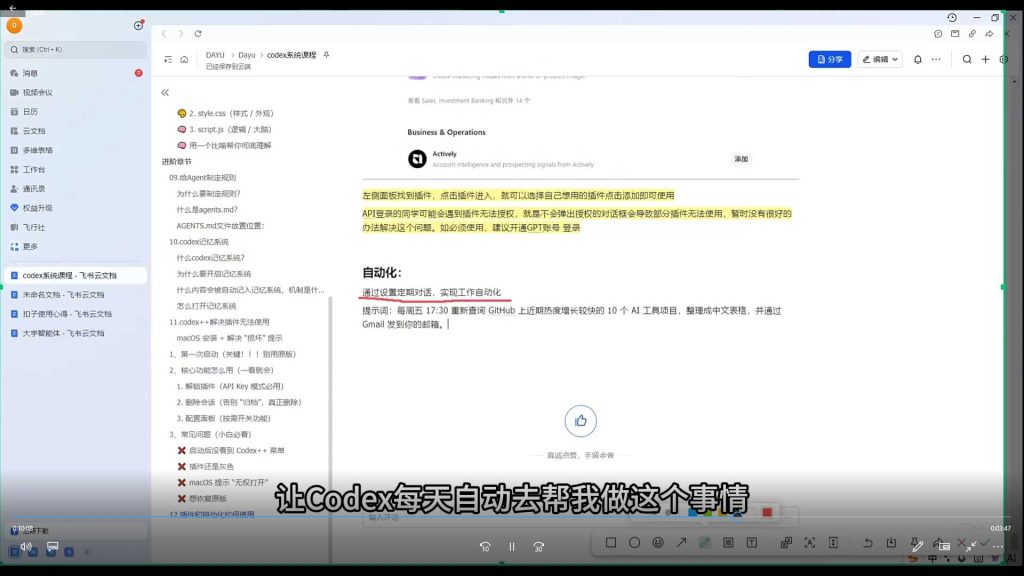Open video player more options ellipsis
1024x576 pixels.
[x=997, y=546]
